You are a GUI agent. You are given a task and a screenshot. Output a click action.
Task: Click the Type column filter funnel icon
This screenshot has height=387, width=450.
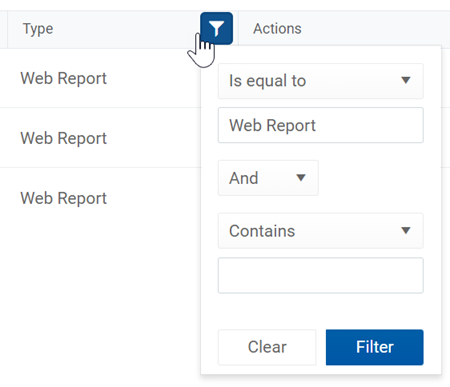click(x=216, y=28)
